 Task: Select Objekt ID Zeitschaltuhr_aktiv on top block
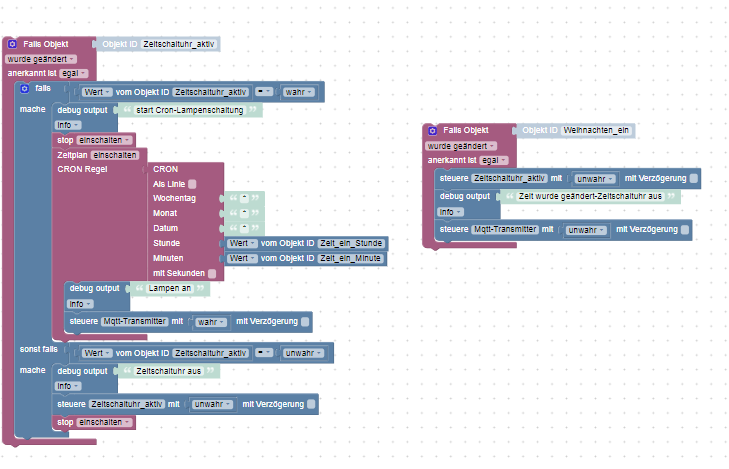tap(179, 44)
